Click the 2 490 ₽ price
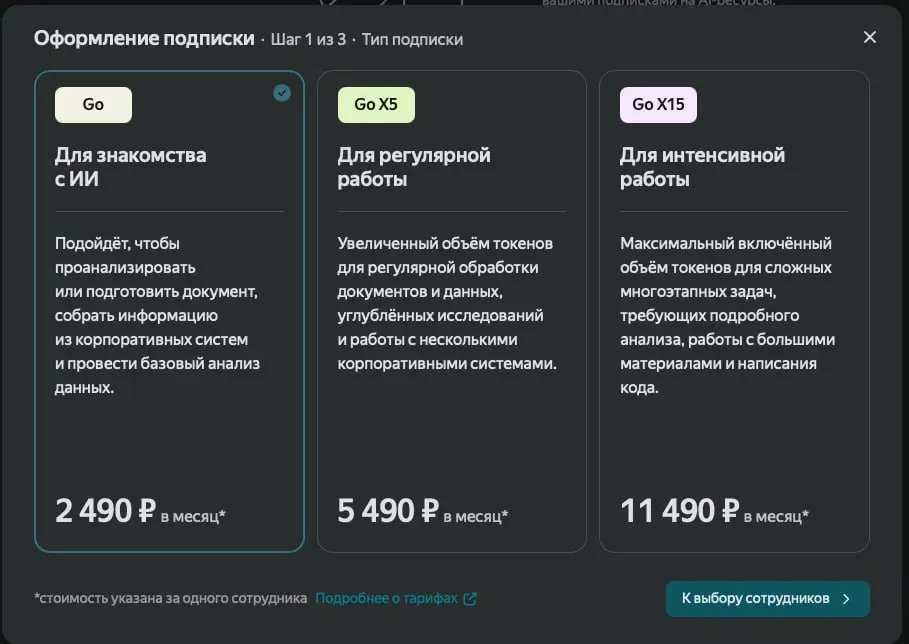Image resolution: width=909 pixels, height=644 pixels. (x=106, y=511)
